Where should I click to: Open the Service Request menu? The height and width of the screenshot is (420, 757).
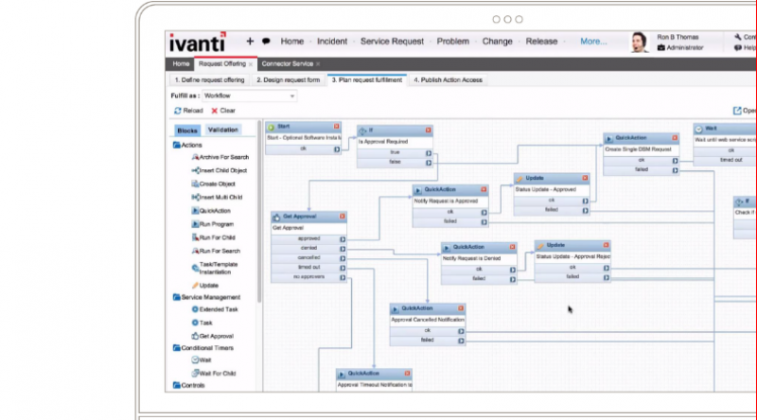pos(392,42)
